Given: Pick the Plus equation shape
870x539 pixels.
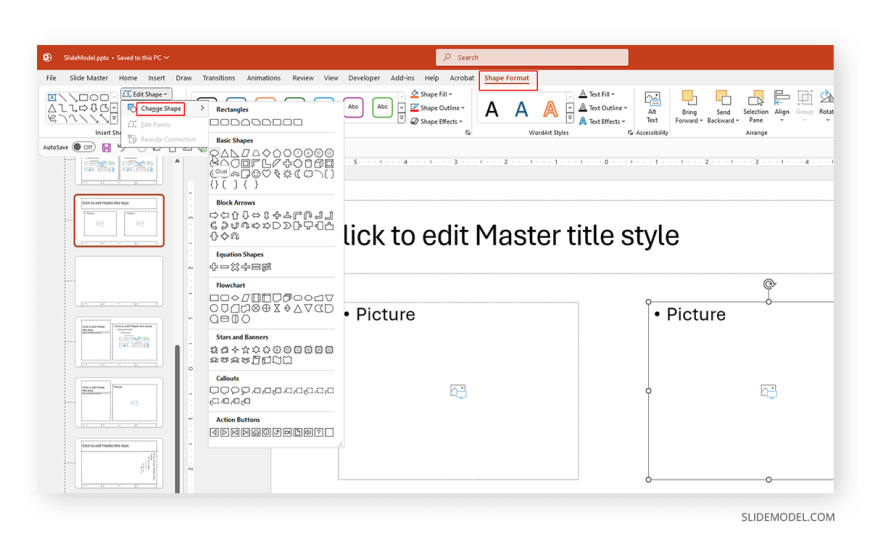Looking at the screenshot, I should (x=214, y=267).
